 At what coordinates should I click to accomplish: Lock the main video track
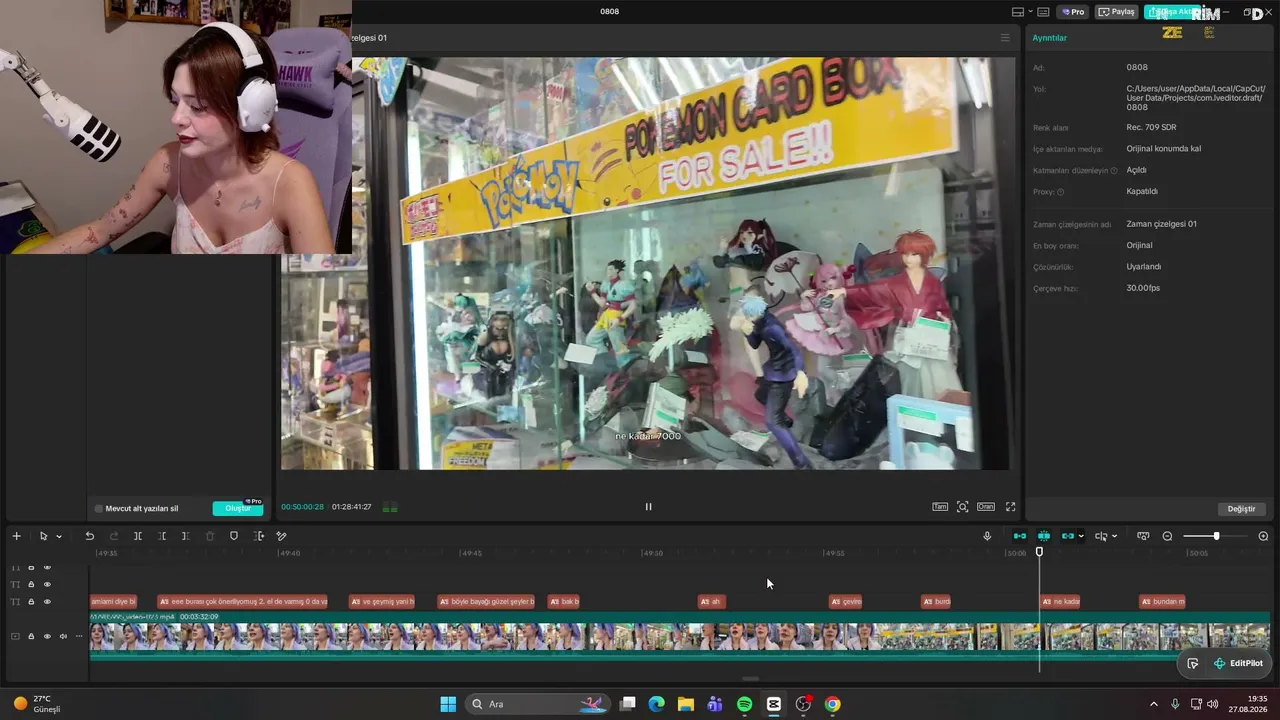[31, 636]
